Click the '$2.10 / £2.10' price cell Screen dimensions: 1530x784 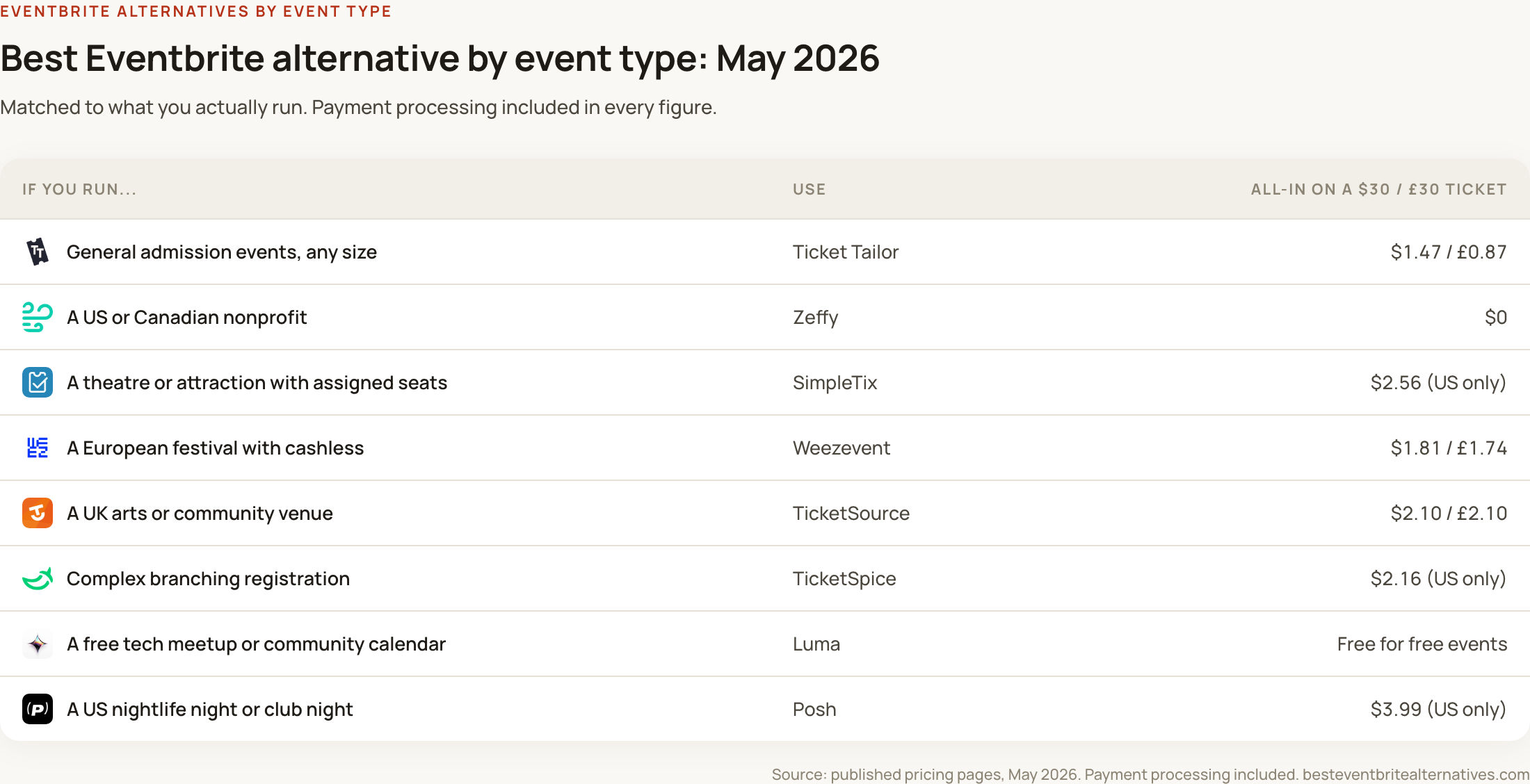coord(1449,514)
